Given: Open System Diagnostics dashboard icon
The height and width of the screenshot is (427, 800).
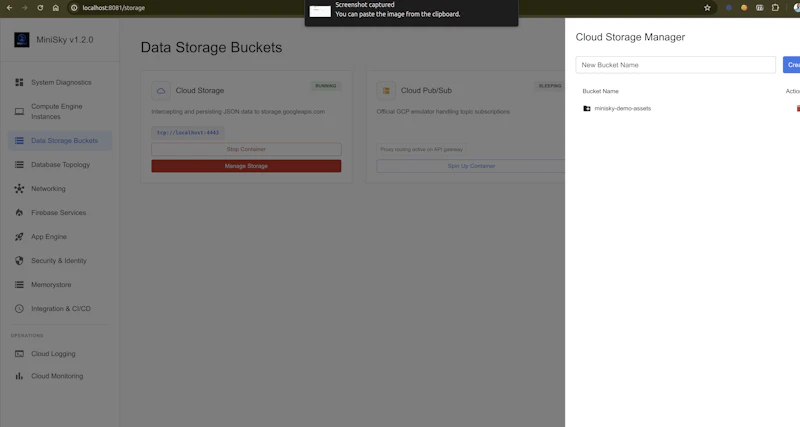Looking at the screenshot, I should (x=19, y=82).
